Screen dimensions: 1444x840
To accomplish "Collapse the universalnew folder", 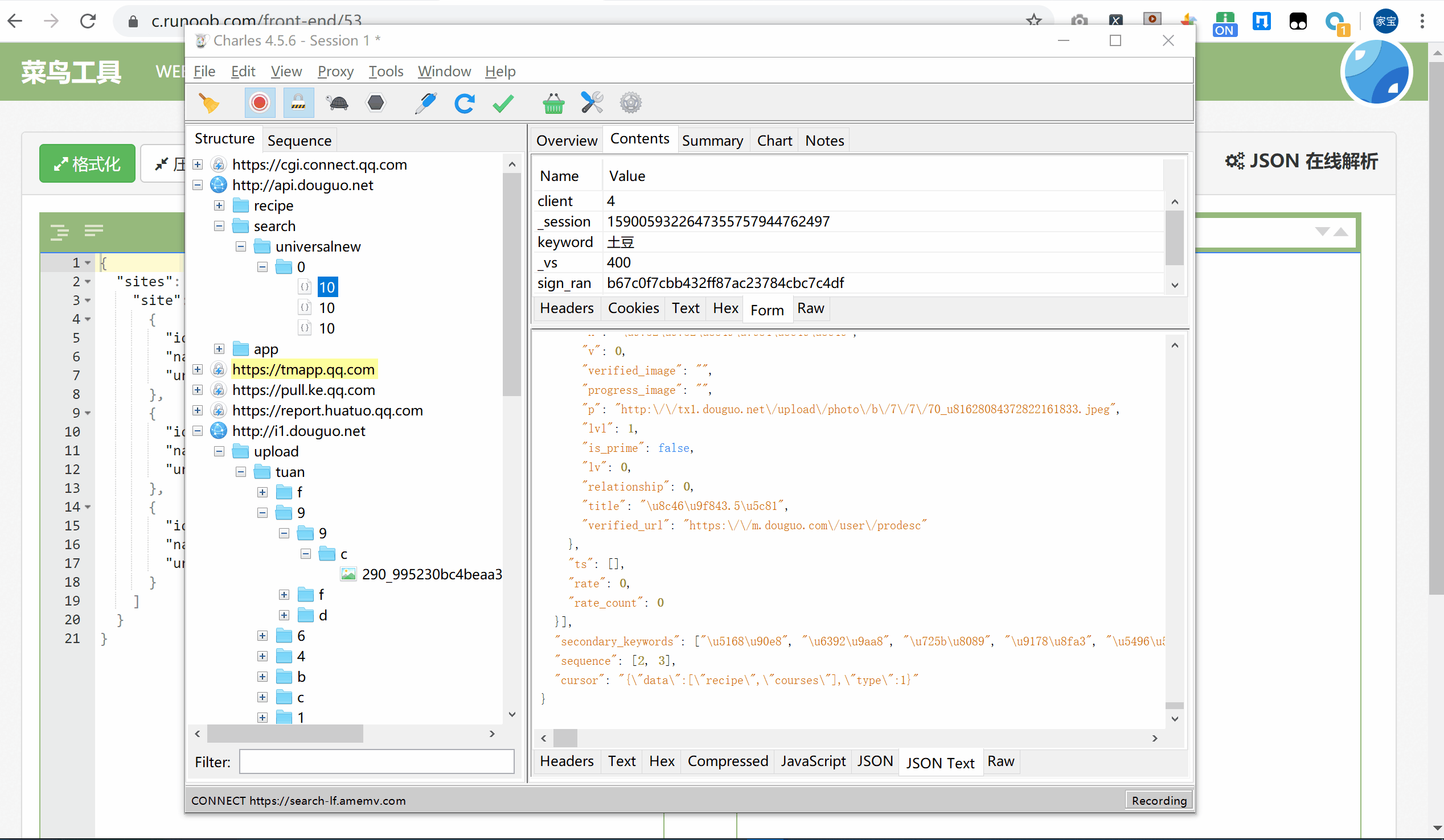I will 241,247.
